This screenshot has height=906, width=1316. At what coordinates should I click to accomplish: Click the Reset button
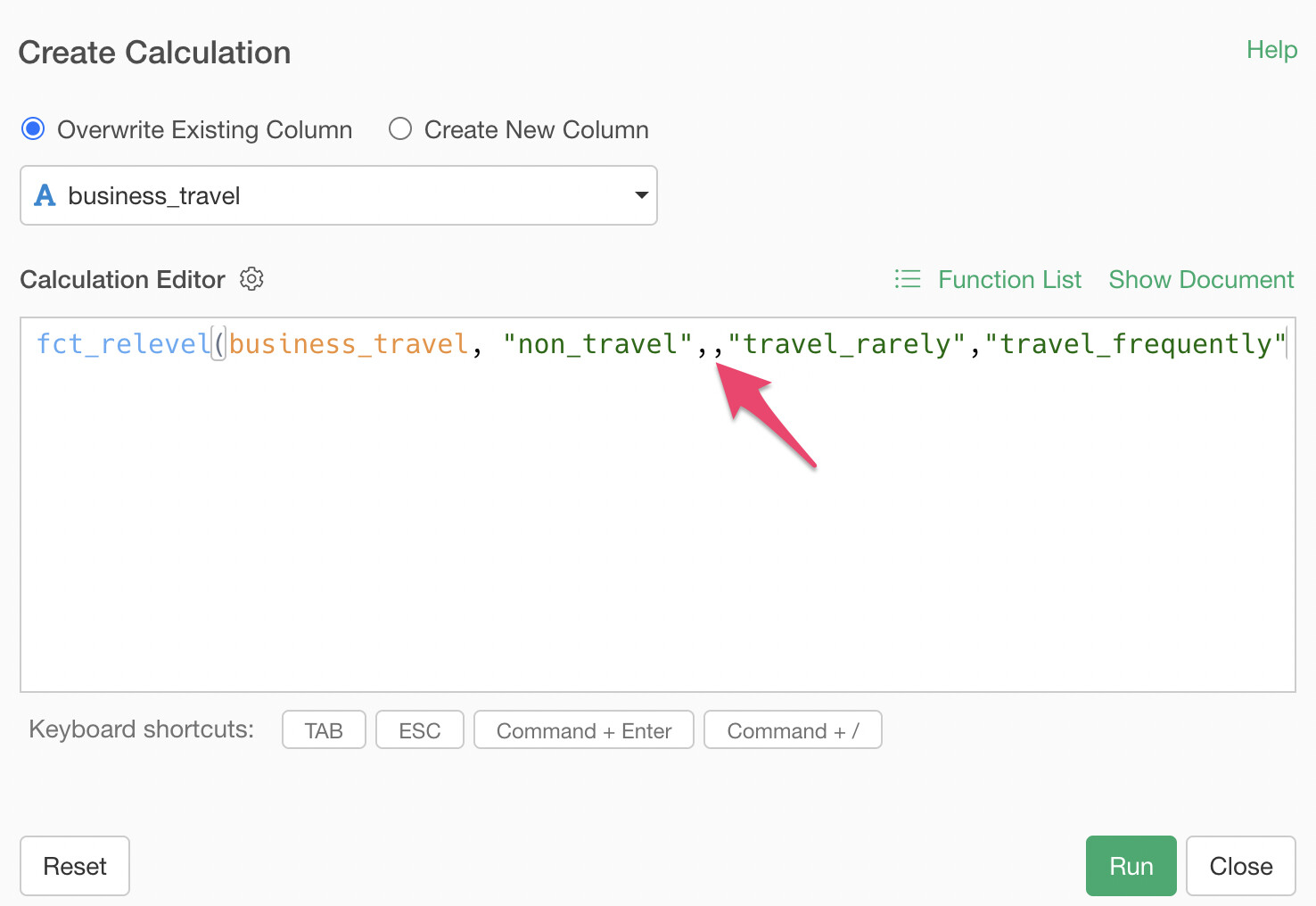(75, 866)
